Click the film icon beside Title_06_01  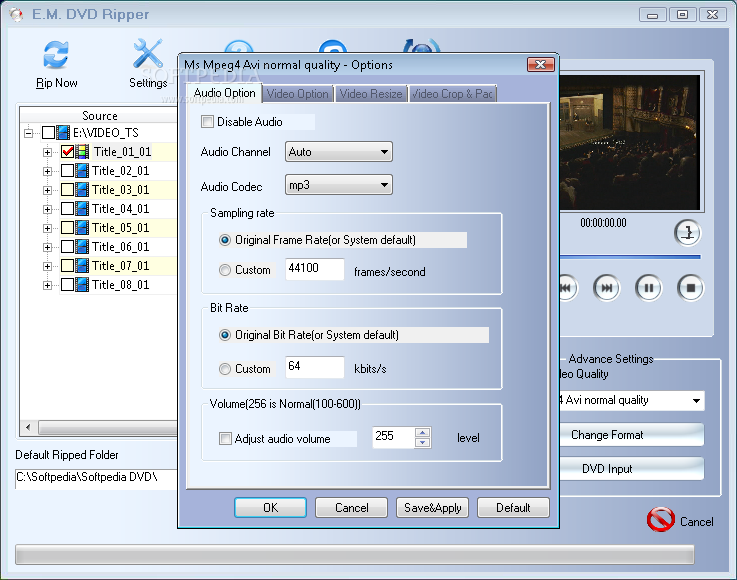click(x=82, y=247)
